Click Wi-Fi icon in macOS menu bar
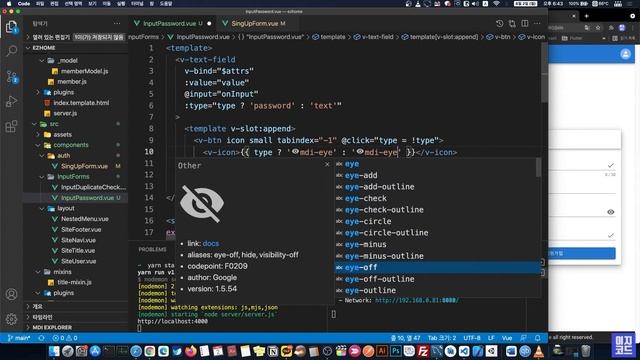 496,4
